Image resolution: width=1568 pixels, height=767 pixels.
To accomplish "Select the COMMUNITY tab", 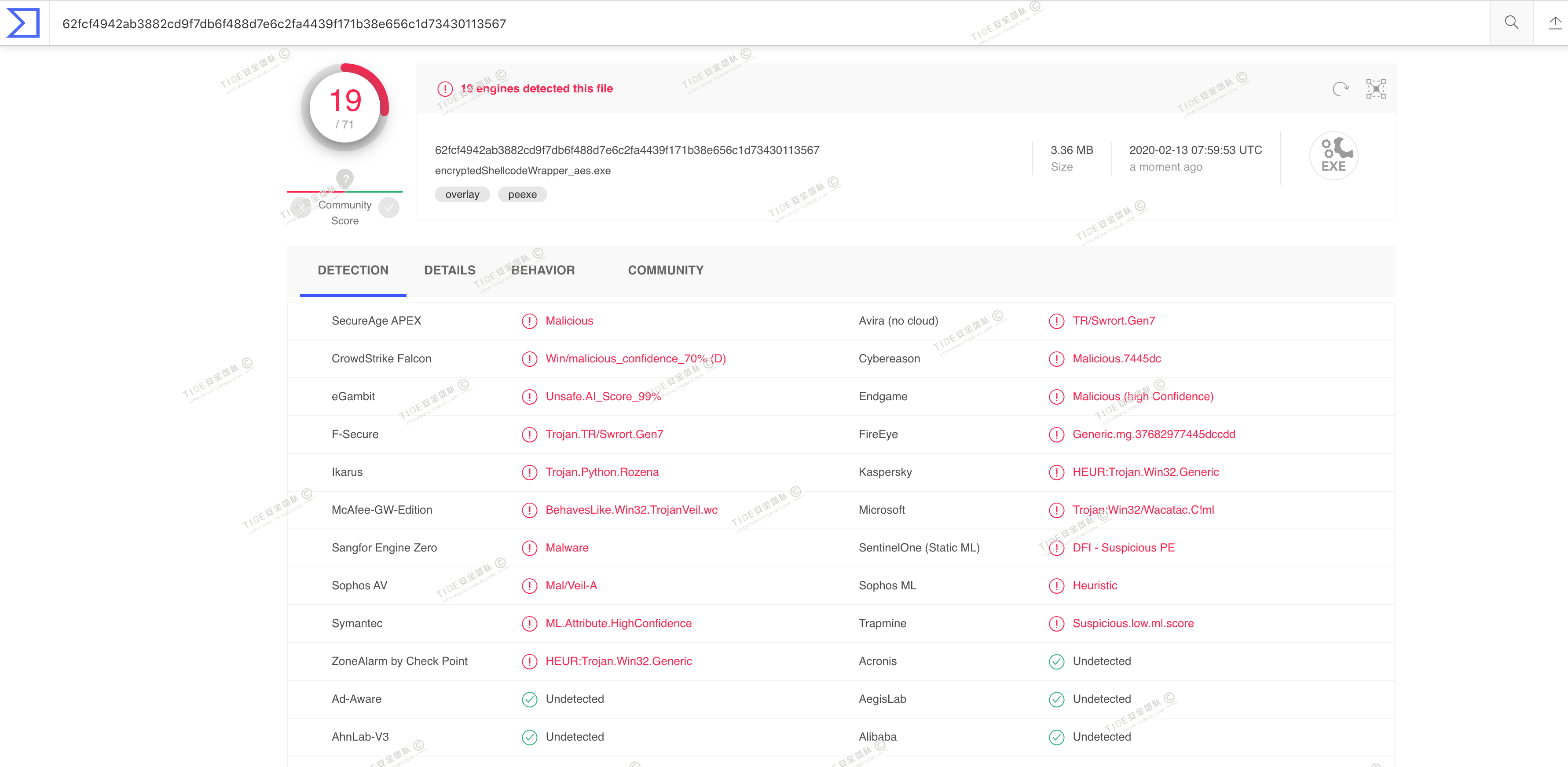I will [665, 270].
